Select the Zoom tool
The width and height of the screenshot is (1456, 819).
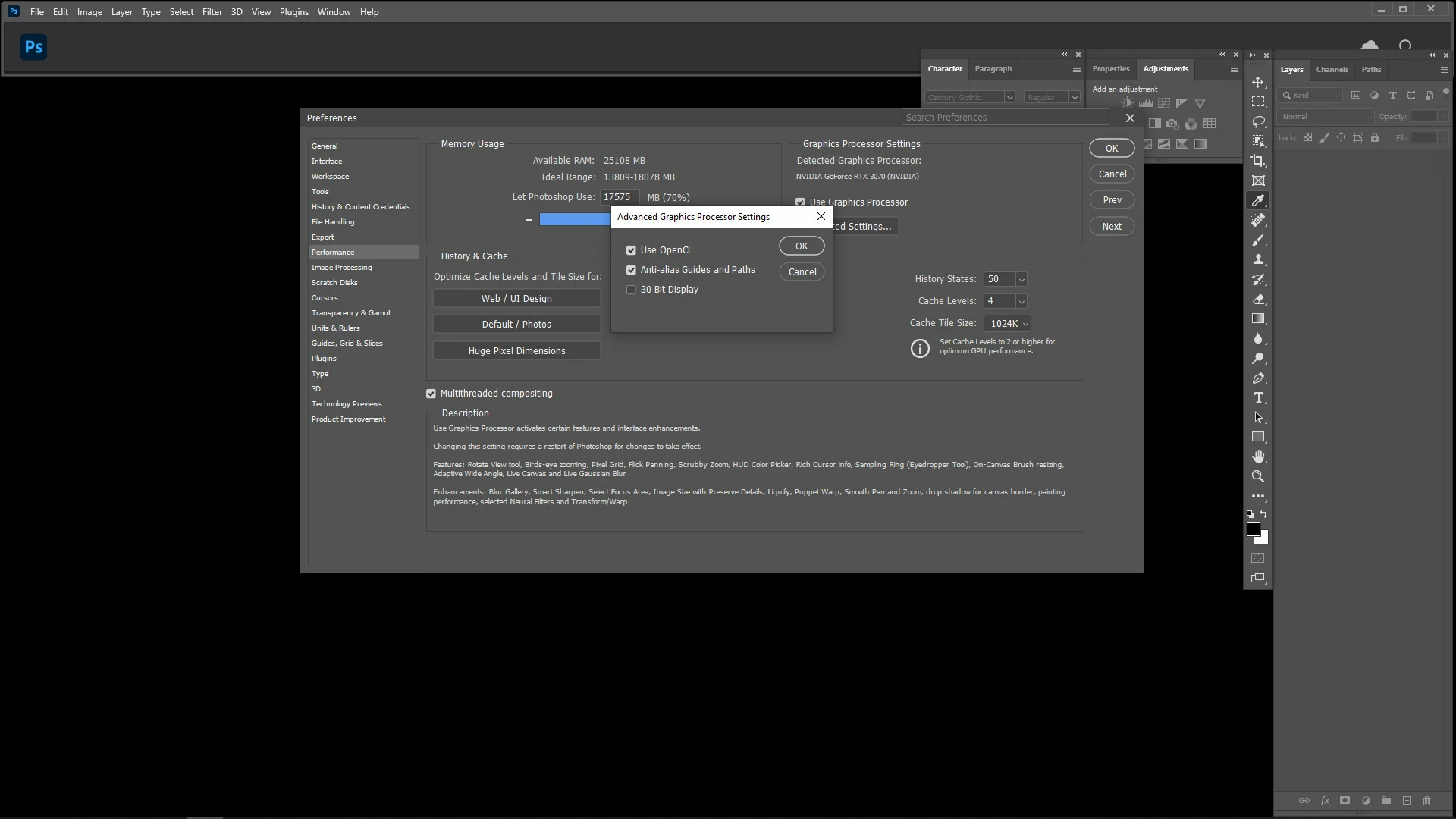(x=1258, y=476)
